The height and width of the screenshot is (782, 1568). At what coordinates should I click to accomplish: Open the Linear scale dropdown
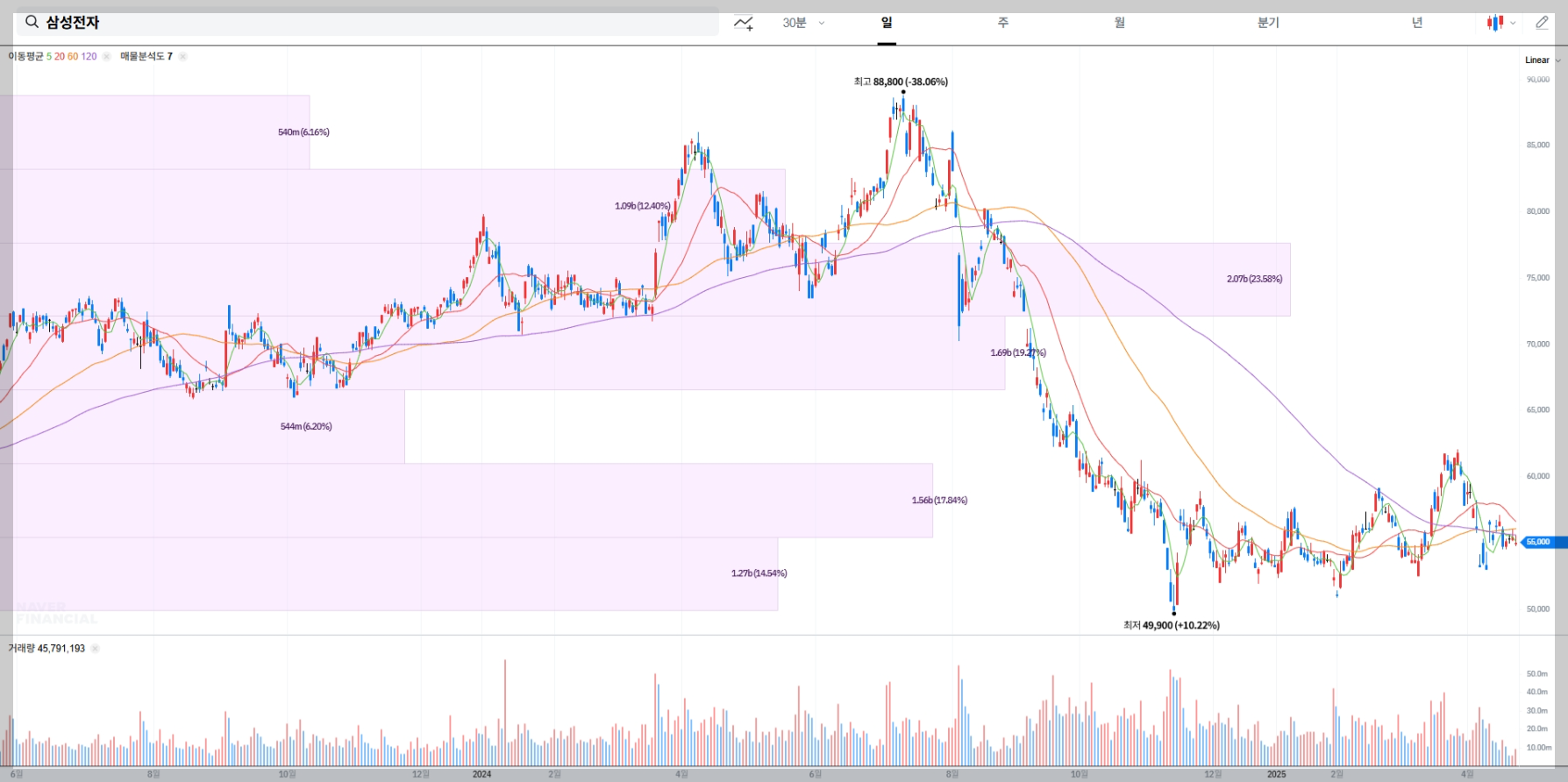point(1543,60)
